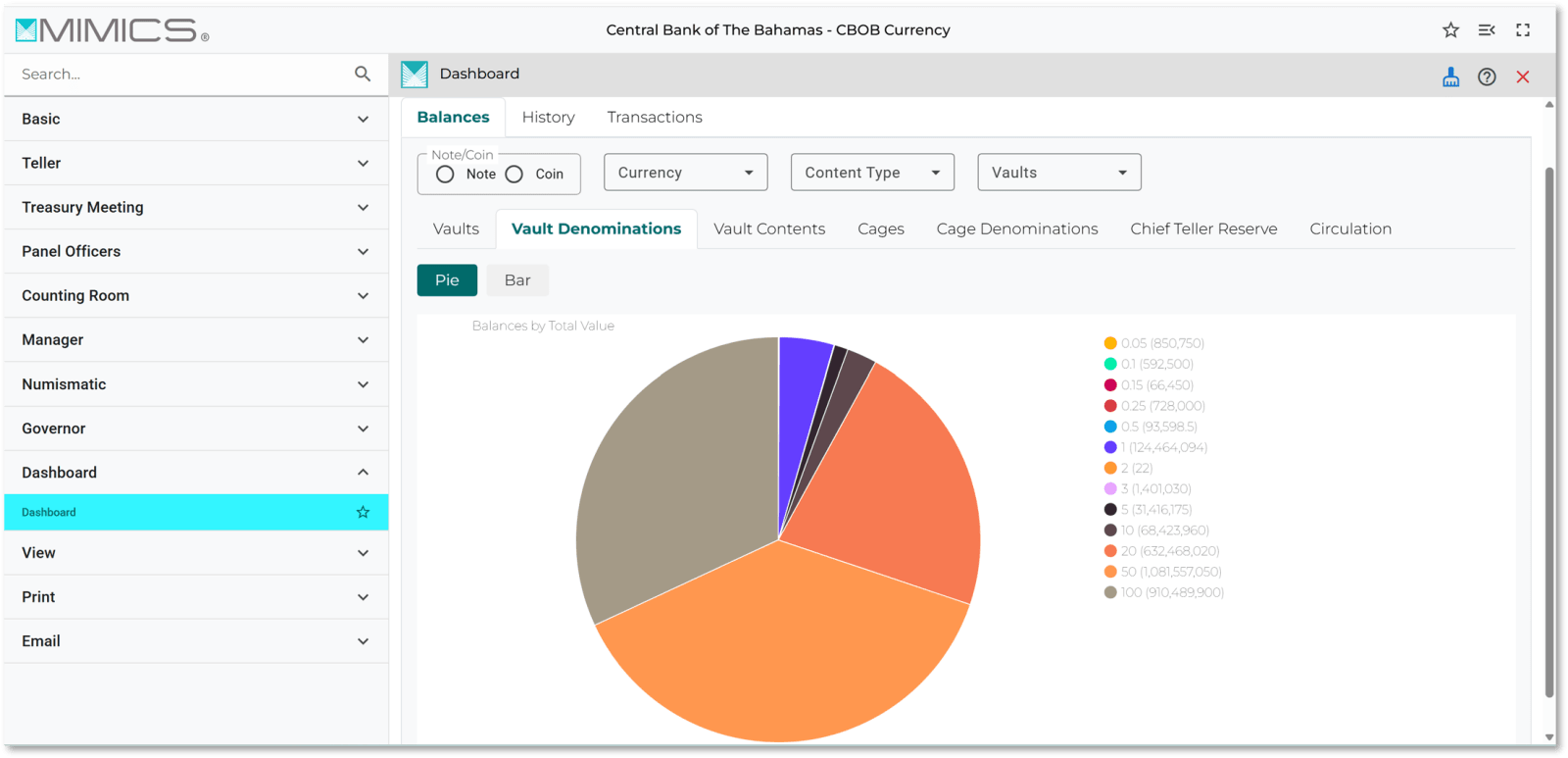The image size is (1568, 758).
Task: Open the Chief Teller Reserve tab
Action: click(x=1203, y=228)
